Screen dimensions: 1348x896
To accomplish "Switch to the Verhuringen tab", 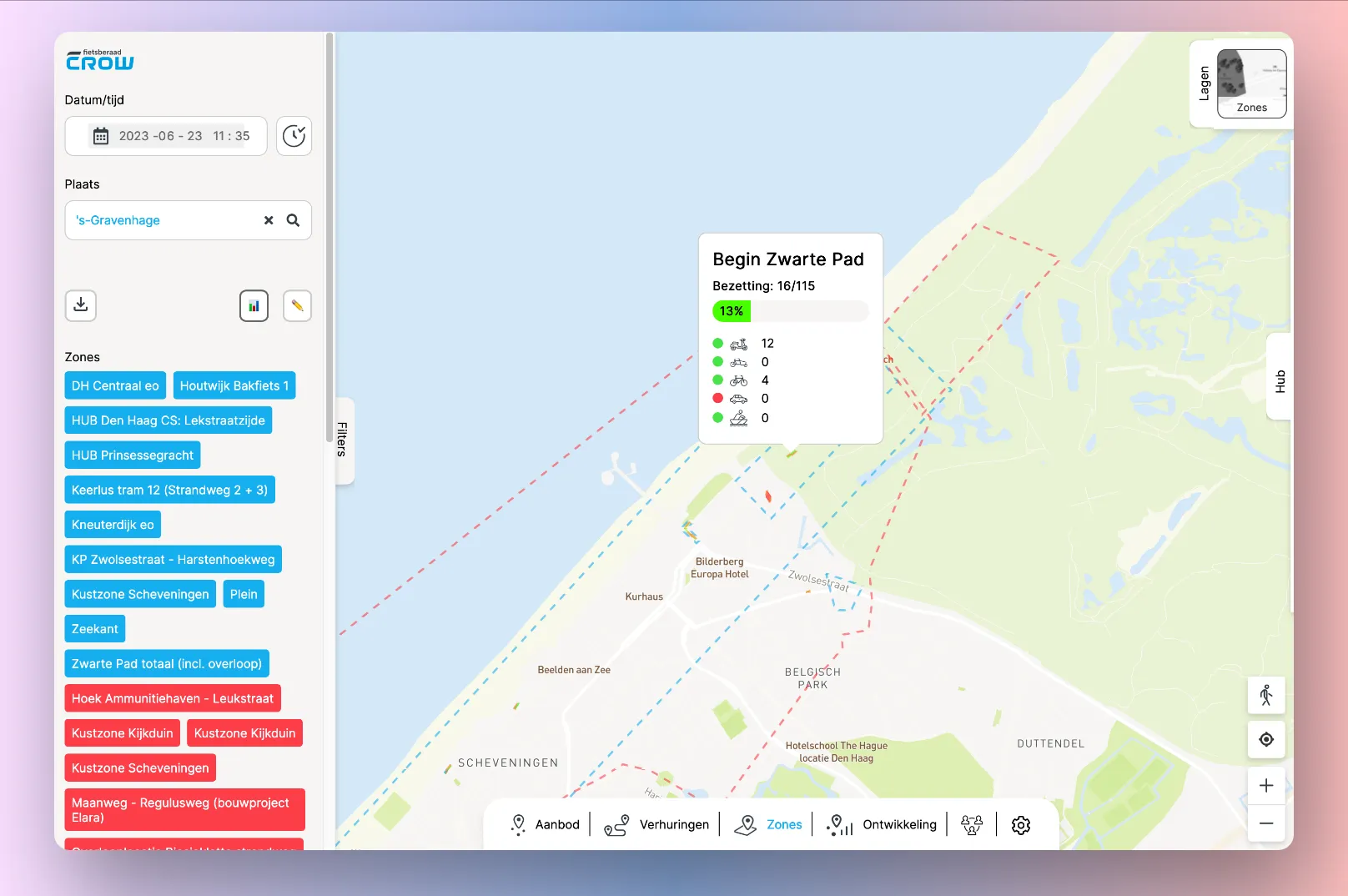I will point(656,824).
